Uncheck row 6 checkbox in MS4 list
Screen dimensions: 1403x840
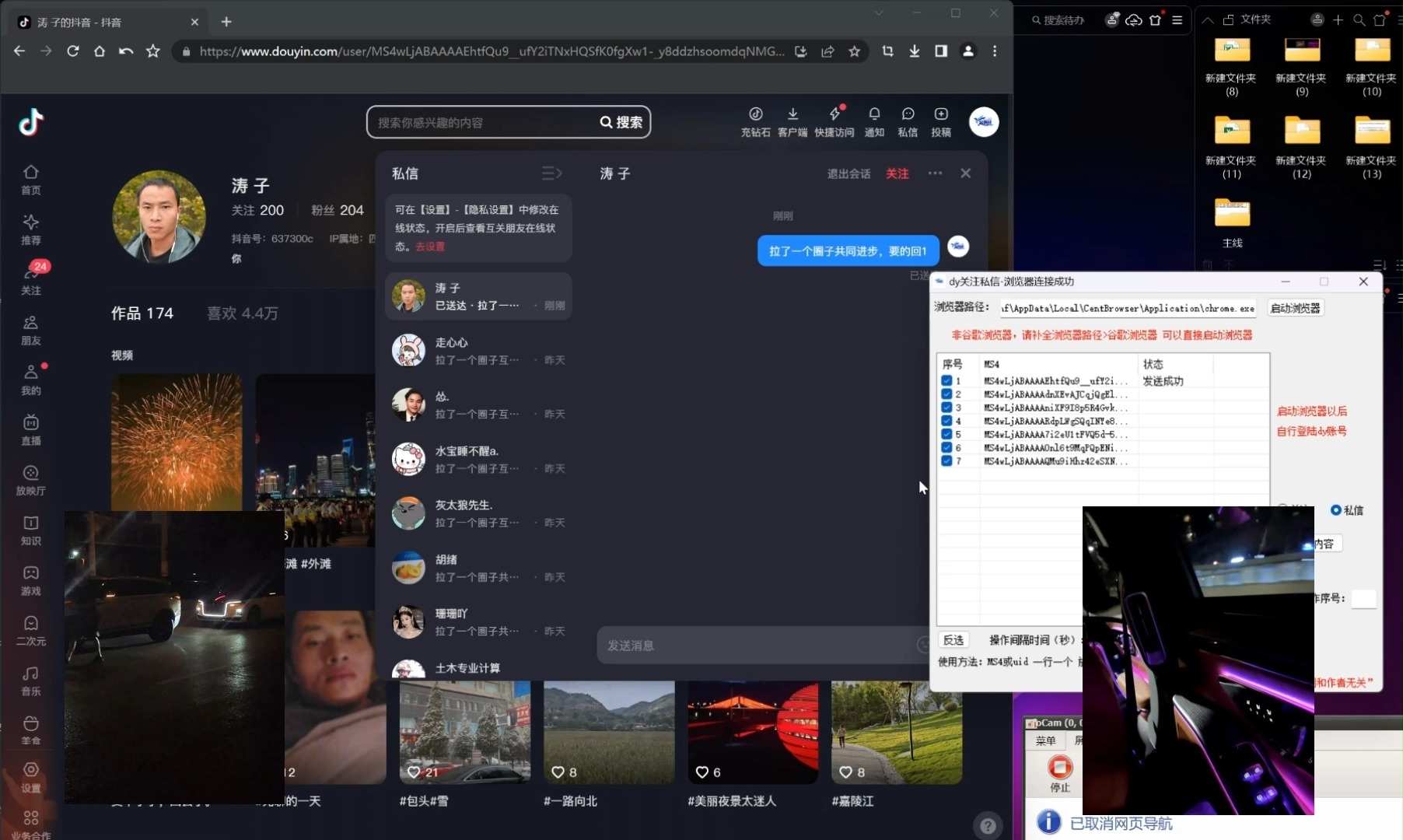click(x=946, y=447)
